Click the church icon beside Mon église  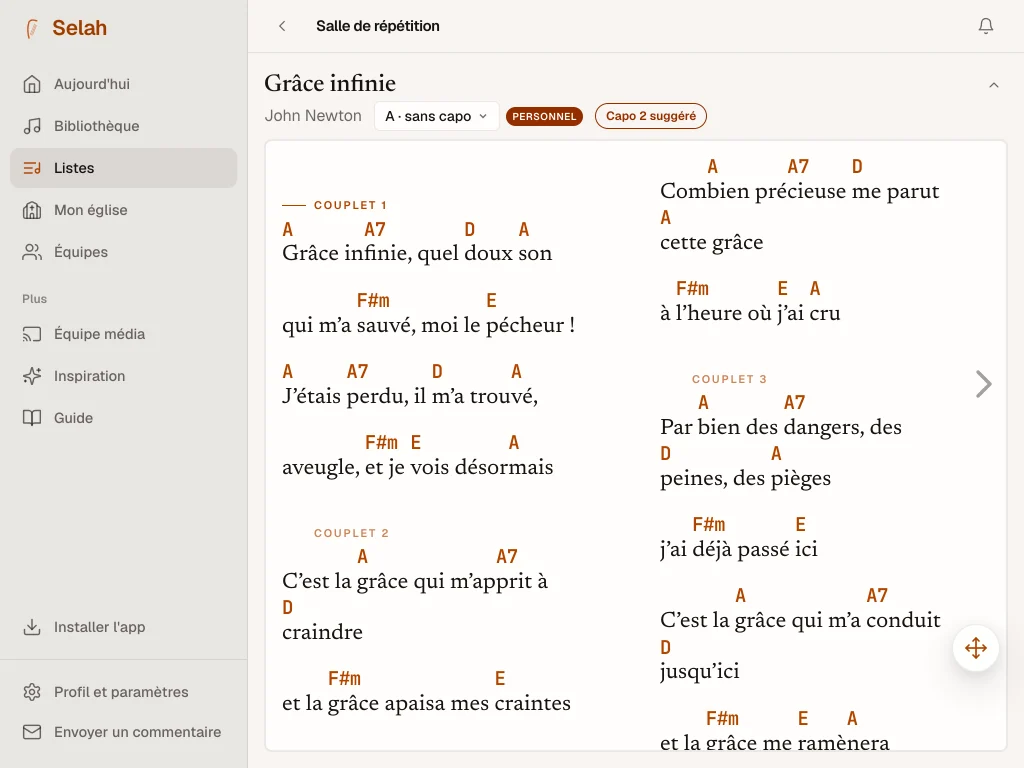click(x=32, y=210)
